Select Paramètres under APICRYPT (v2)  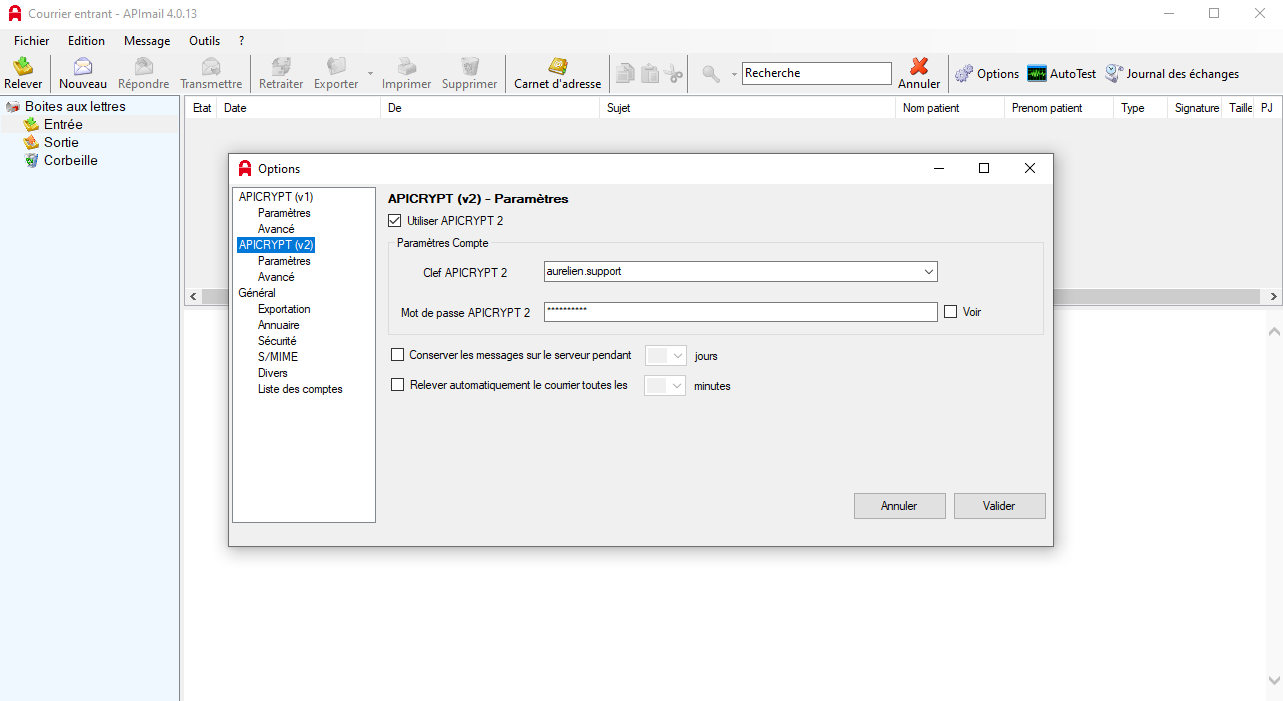[x=284, y=261]
